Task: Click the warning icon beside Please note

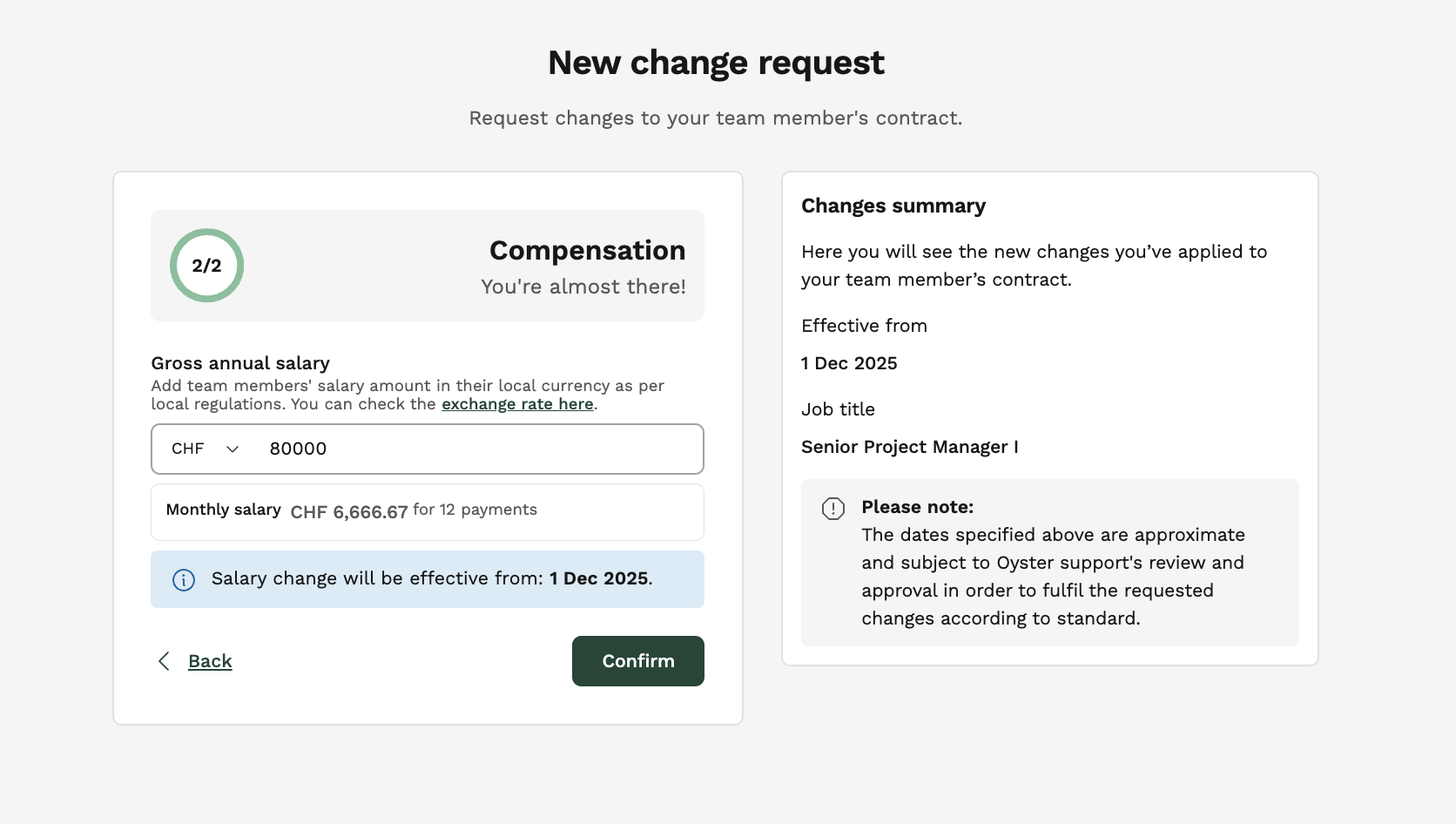Action: tap(833, 509)
